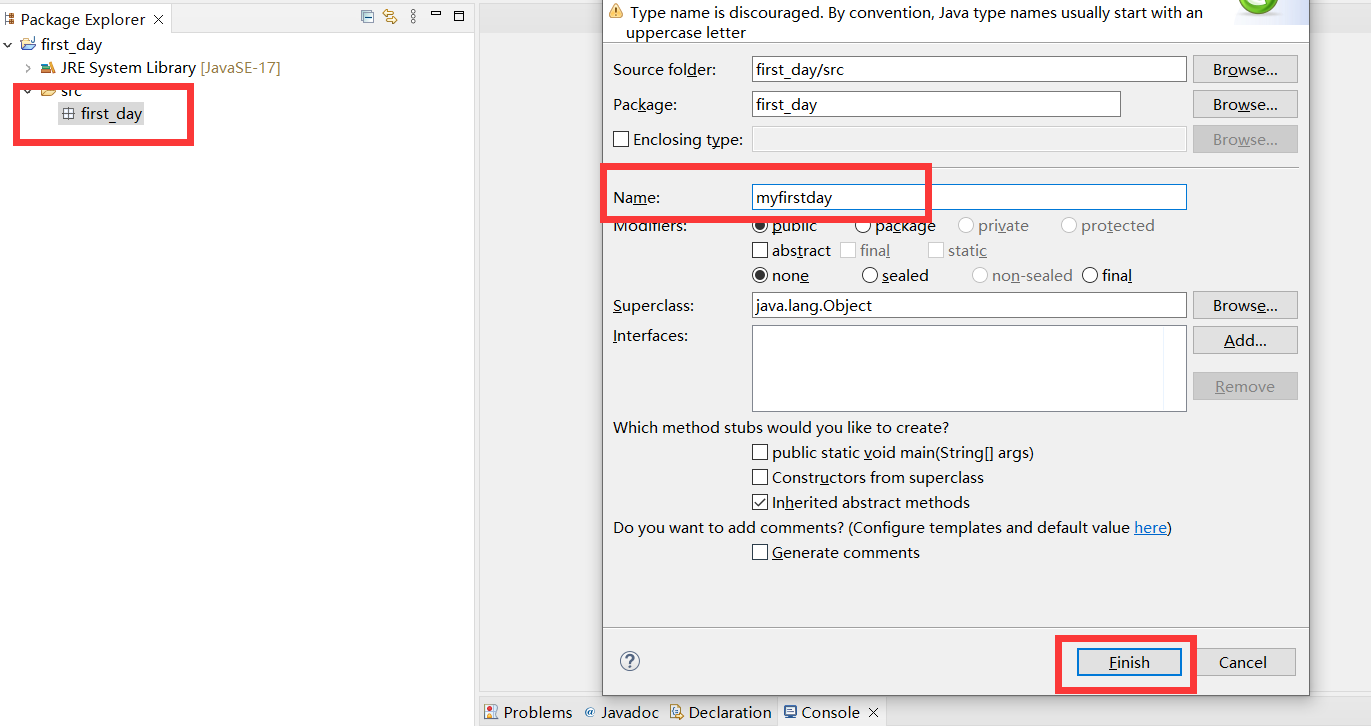Enable the Enclosing type checkbox
Viewport: 1371px width, 726px height.
click(621, 139)
